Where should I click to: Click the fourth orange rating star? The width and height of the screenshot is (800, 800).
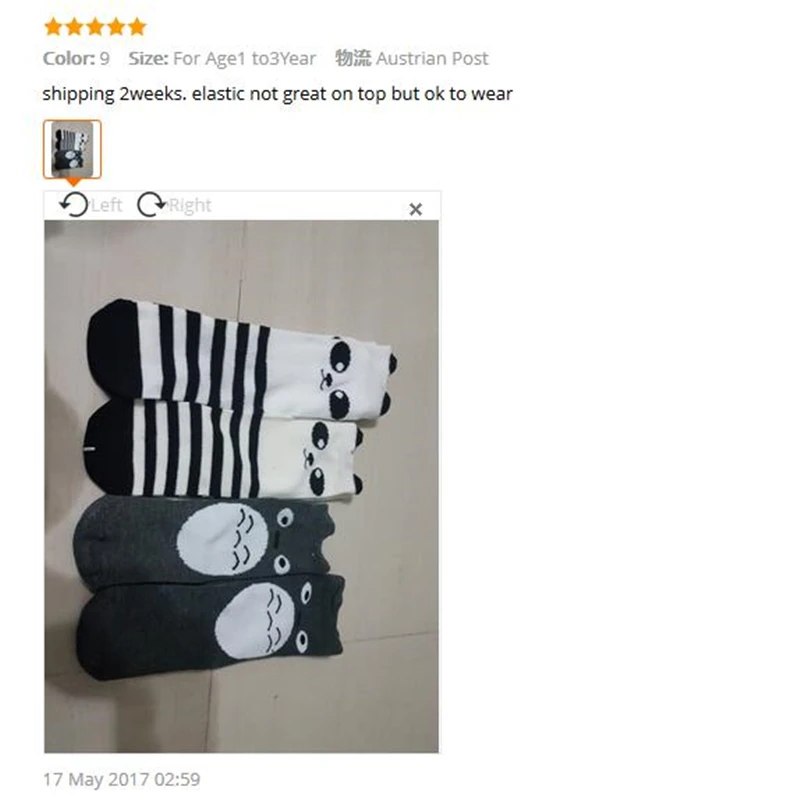[x=116, y=27]
